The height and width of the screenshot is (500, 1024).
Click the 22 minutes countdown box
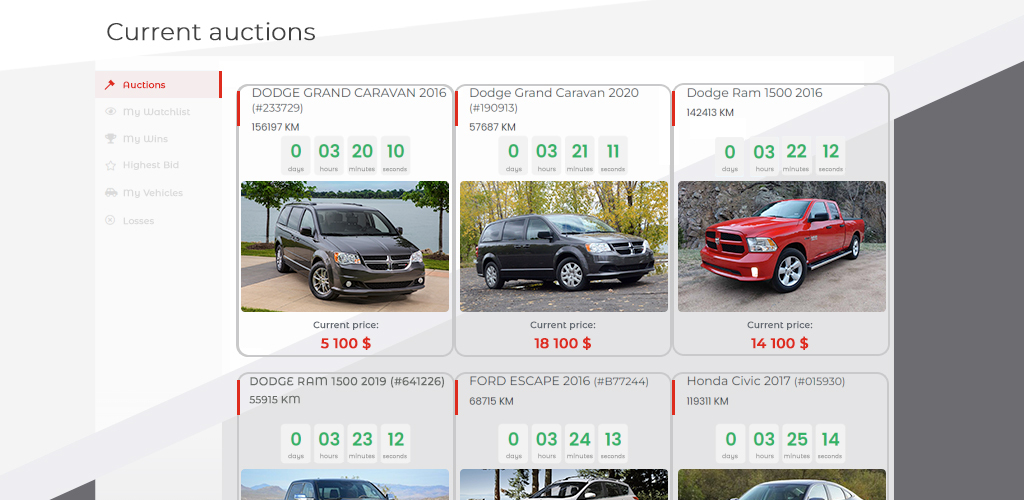pos(796,155)
